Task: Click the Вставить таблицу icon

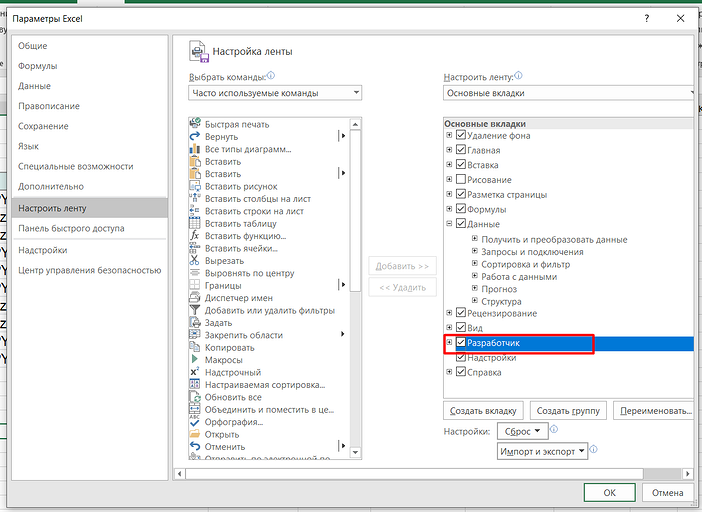Action: (195, 223)
